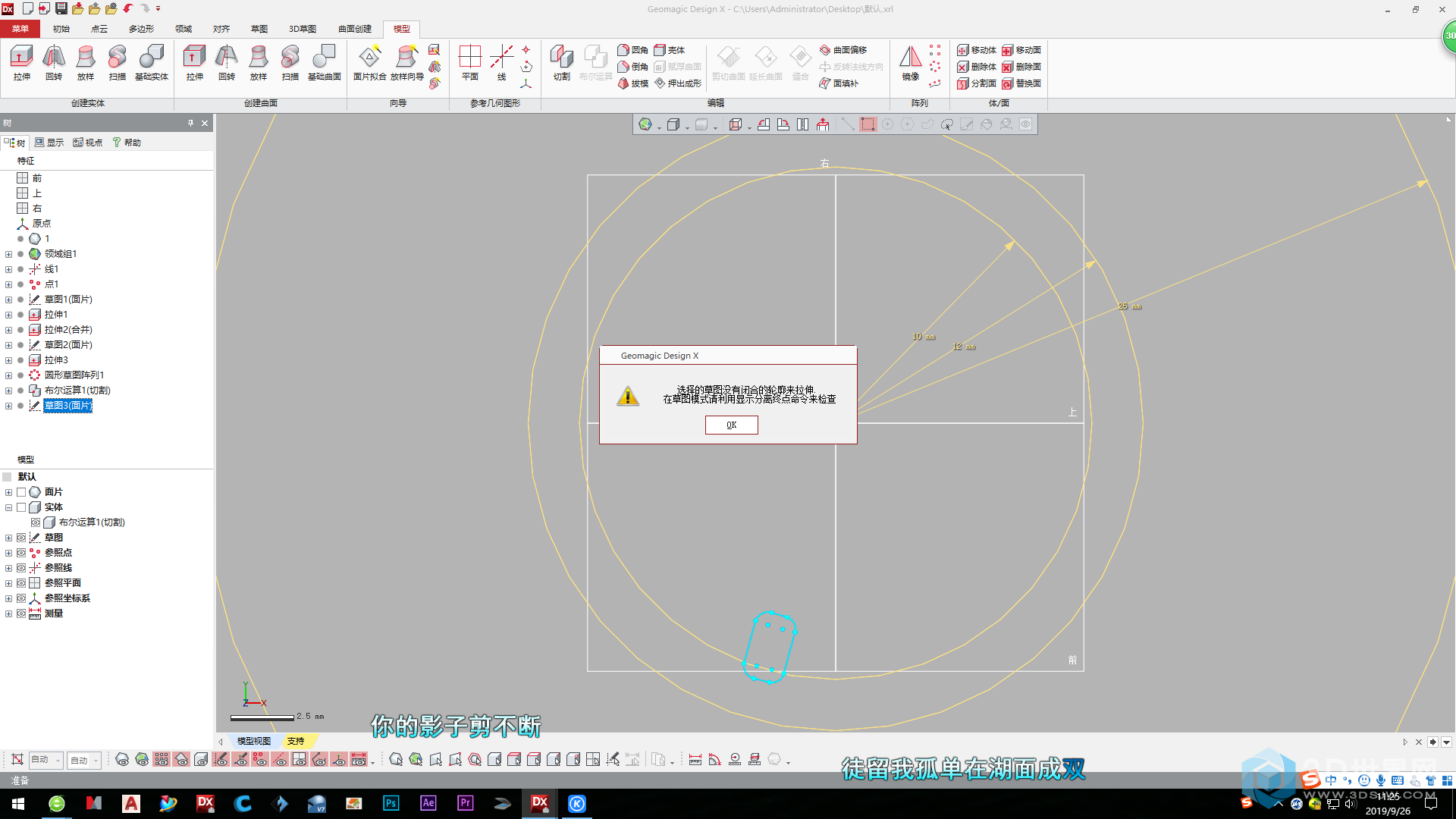
Task: Launch the Loft Wizard (放样向导)
Action: click(407, 62)
